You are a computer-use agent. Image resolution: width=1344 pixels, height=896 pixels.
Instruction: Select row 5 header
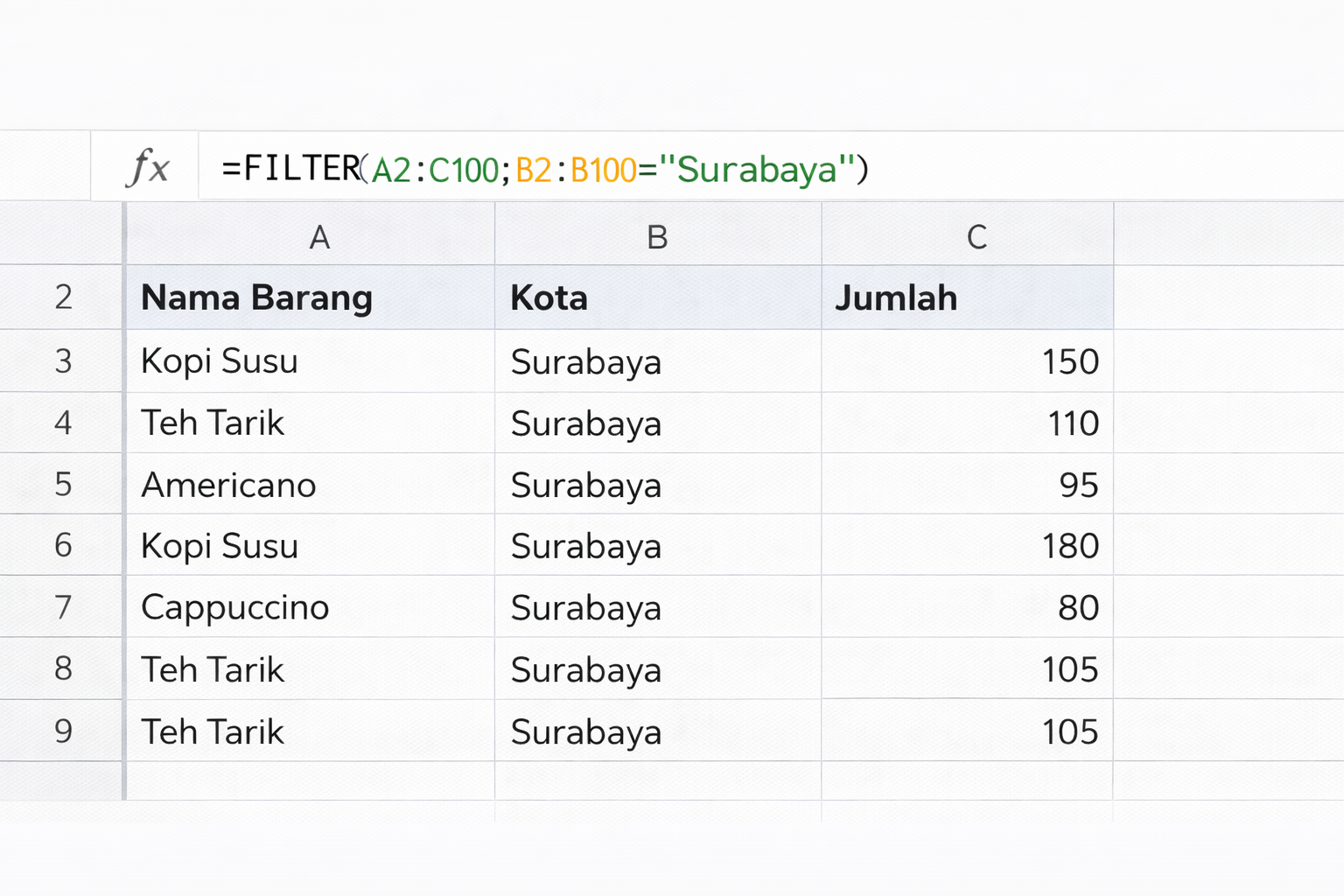click(x=63, y=484)
